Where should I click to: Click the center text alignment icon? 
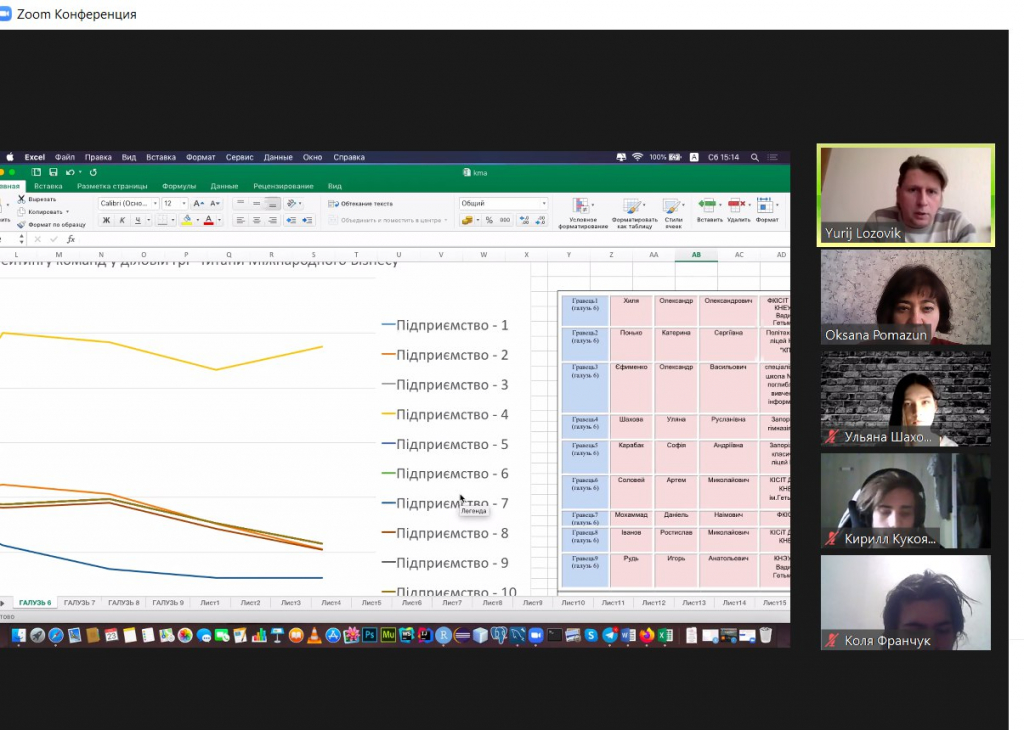[257, 221]
